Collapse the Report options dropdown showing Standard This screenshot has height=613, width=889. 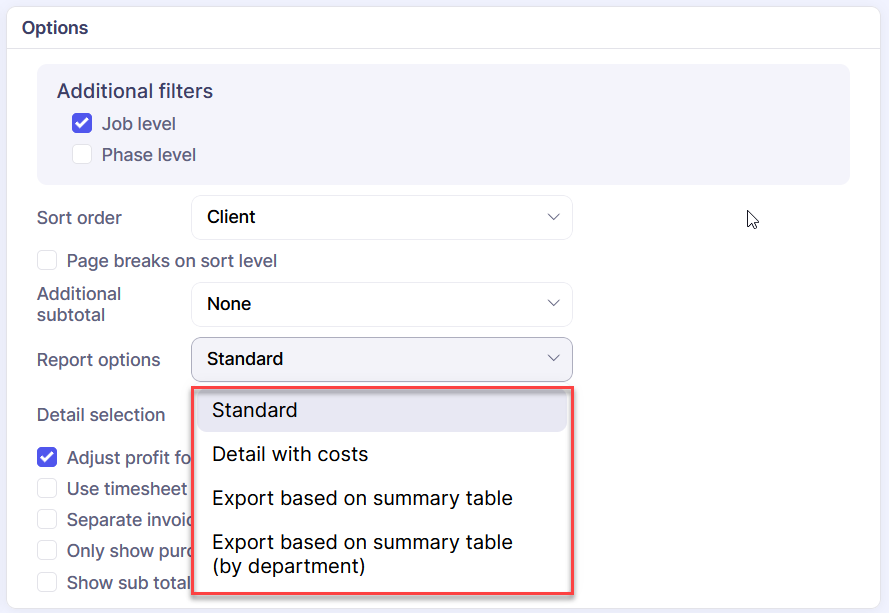(380, 359)
